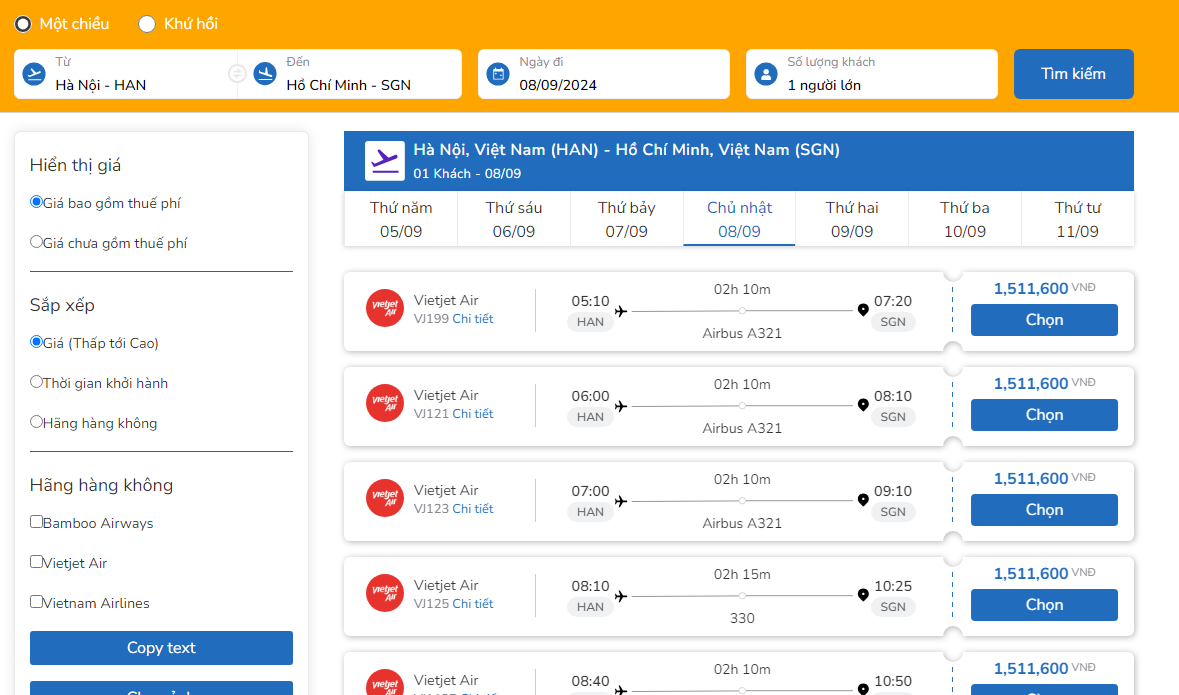This screenshot has width=1179, height=695.
Task: Click the 1,511,600 VNĐ price of VJ123
Action: click(x=1044, y=478)
